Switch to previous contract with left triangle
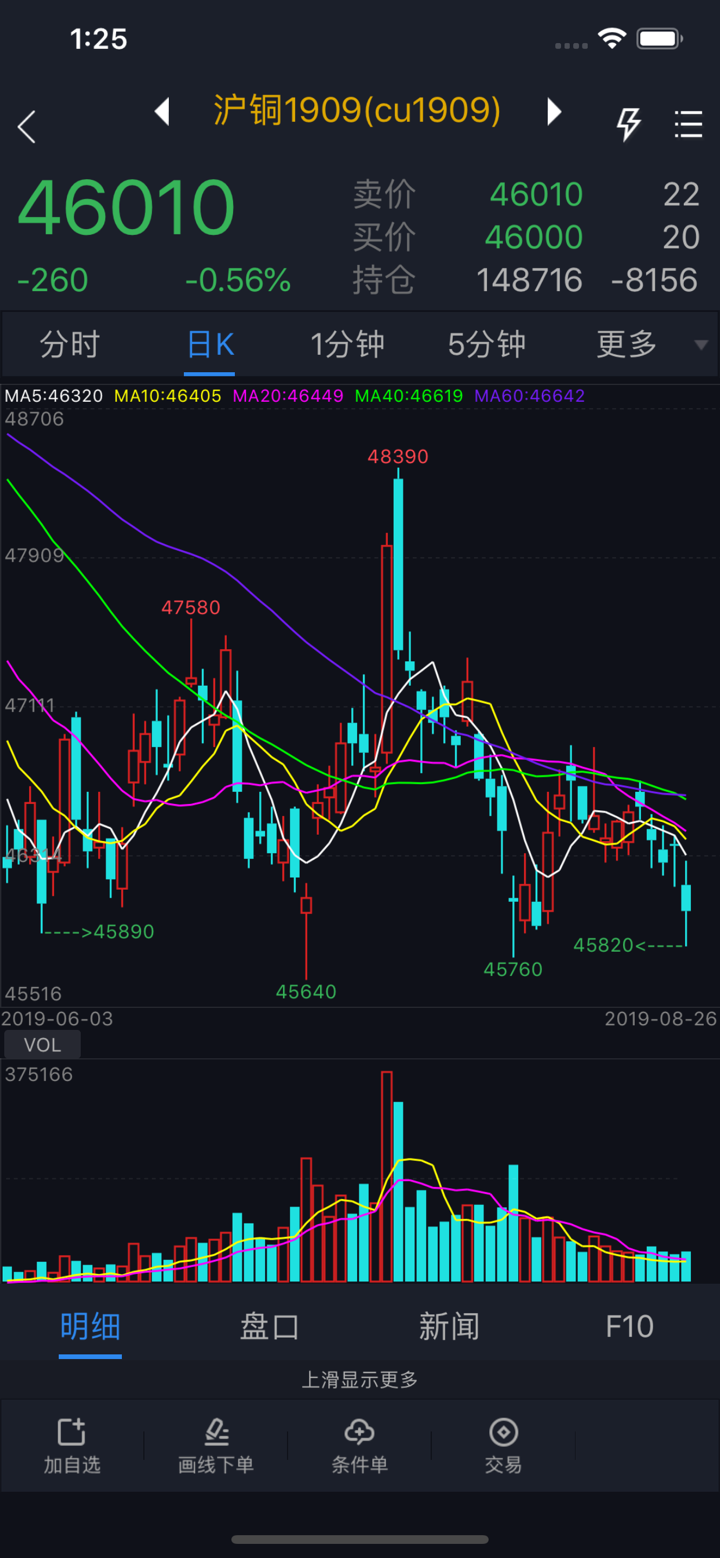This screenshot has height=1558, width=720. coord(162,111)
